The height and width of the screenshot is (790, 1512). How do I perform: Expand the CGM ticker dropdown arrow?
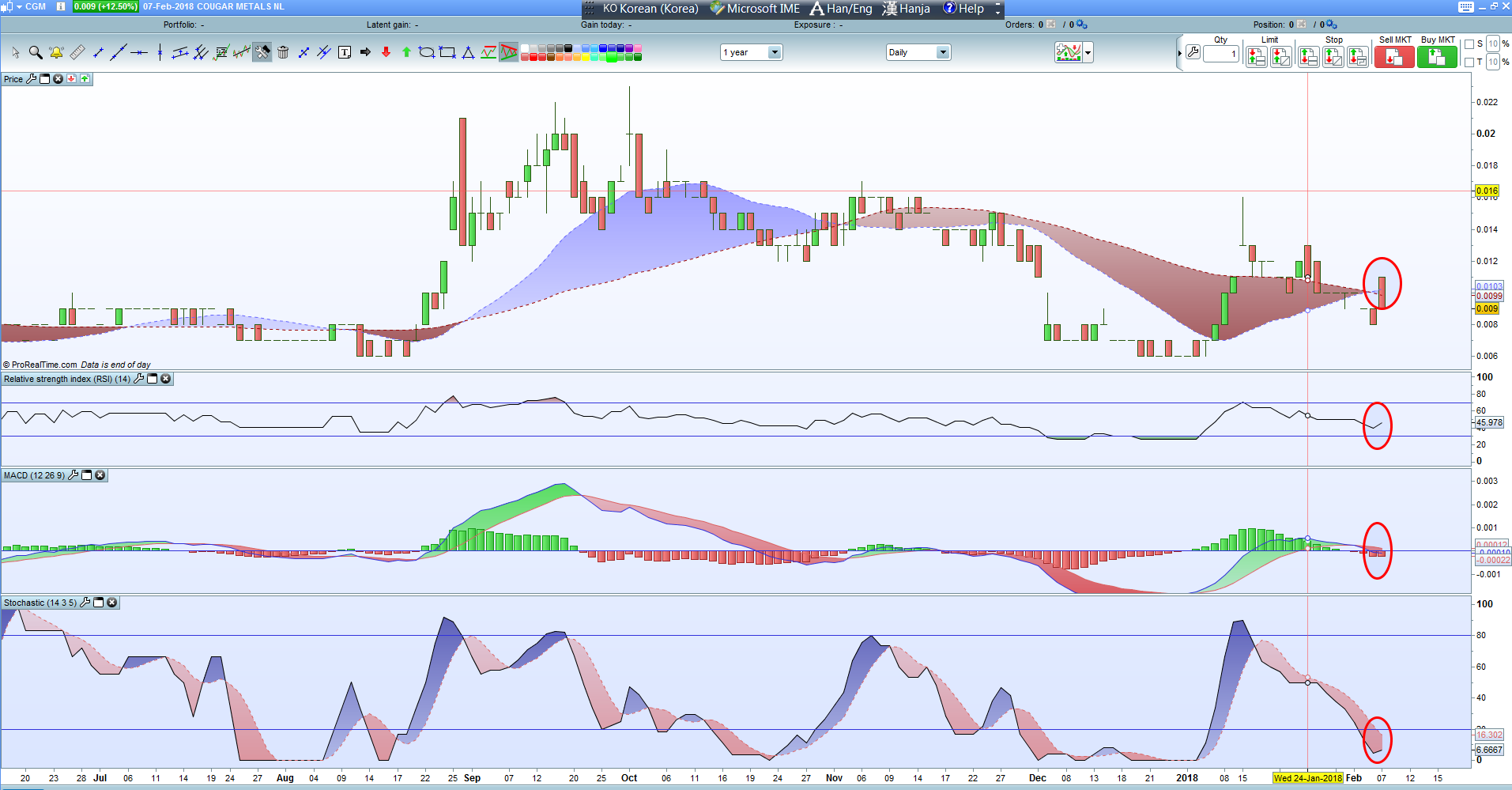pyautogui.click(x=19, y=6)
